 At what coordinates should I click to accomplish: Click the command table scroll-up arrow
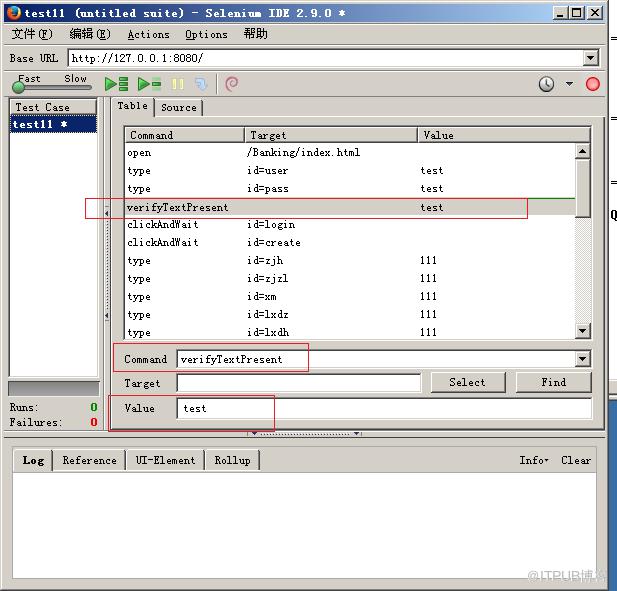click(582, 151)
